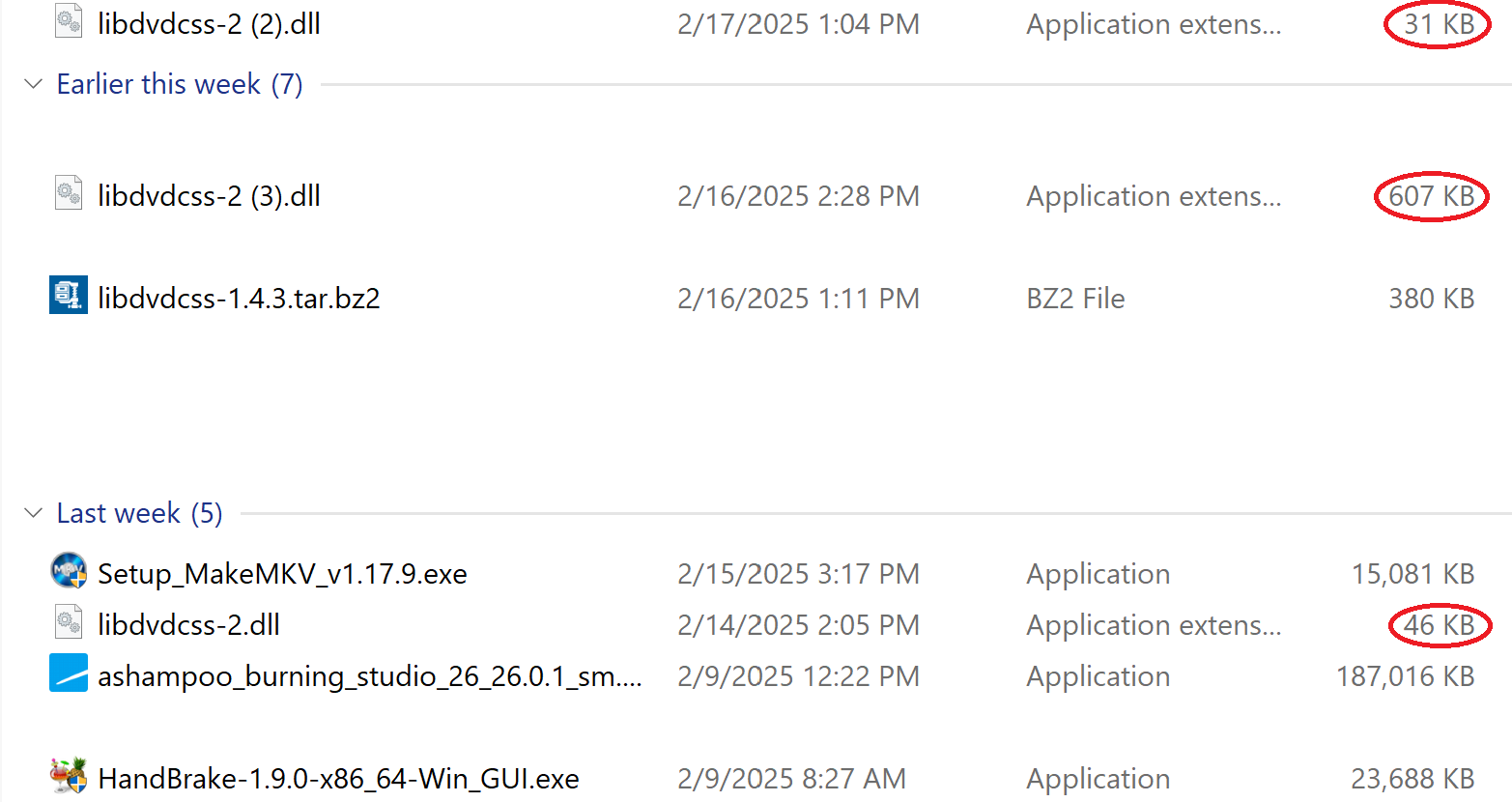This screenshot has height=802, width=1512.
Task: Click the Ashampoo Burning Studio icon
Action: click(x=69, y=673)
